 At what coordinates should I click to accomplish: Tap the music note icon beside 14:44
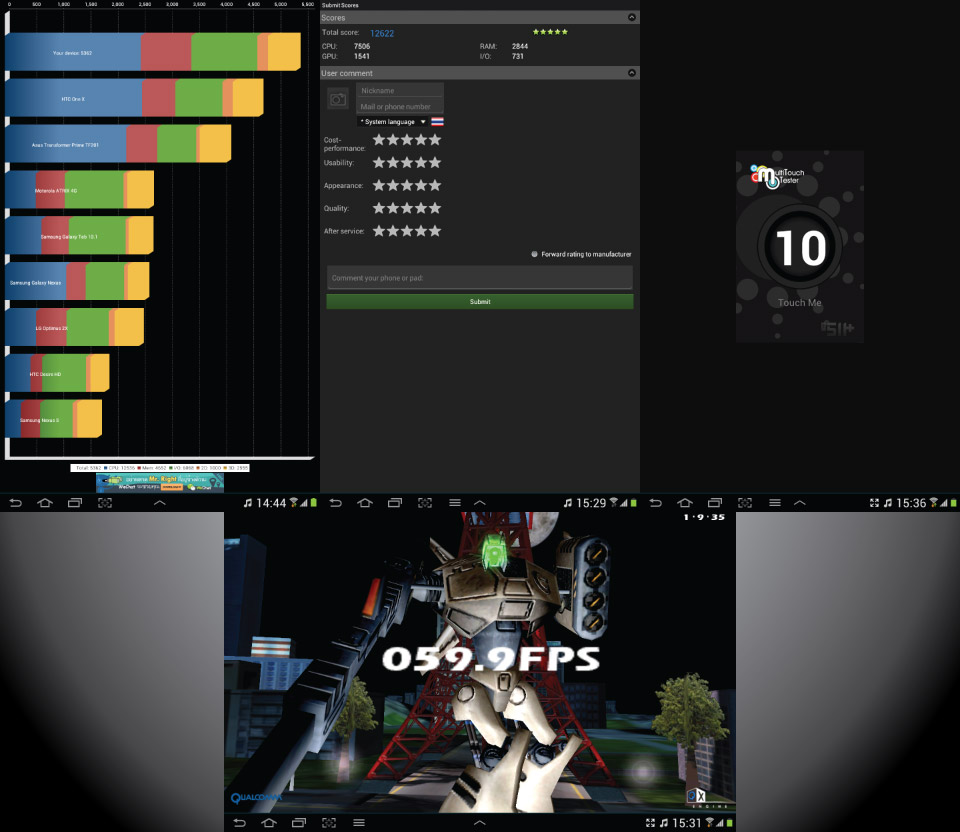click(x=247, y=503)
